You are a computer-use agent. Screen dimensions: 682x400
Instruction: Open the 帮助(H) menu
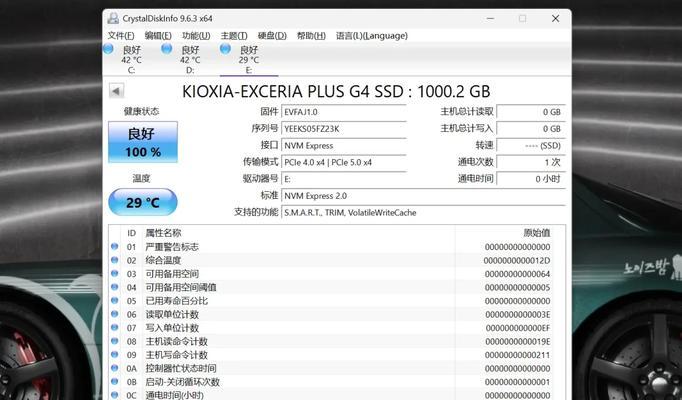(311, 36)
